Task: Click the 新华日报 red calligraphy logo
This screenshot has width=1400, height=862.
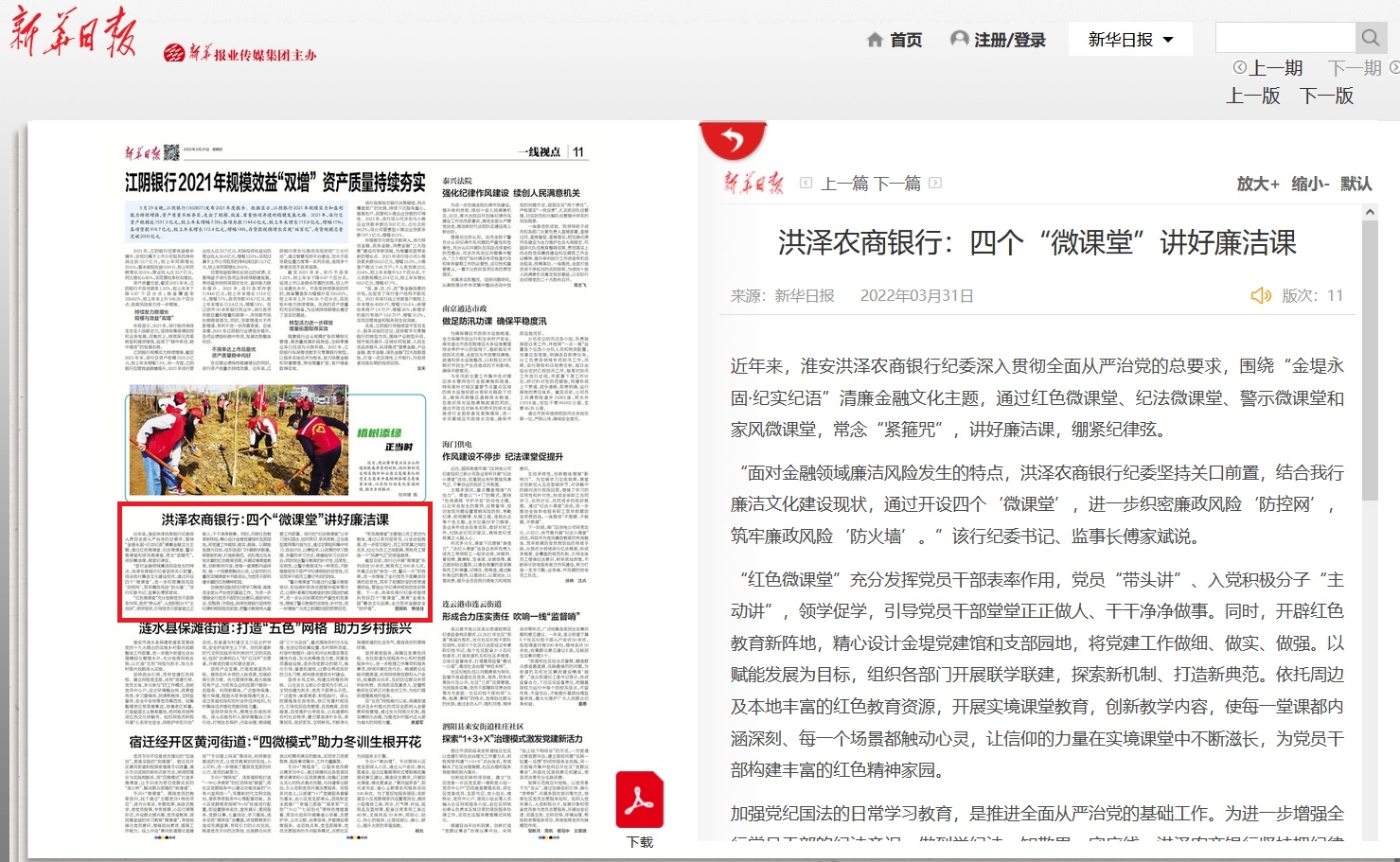Action: coord(74,31)
